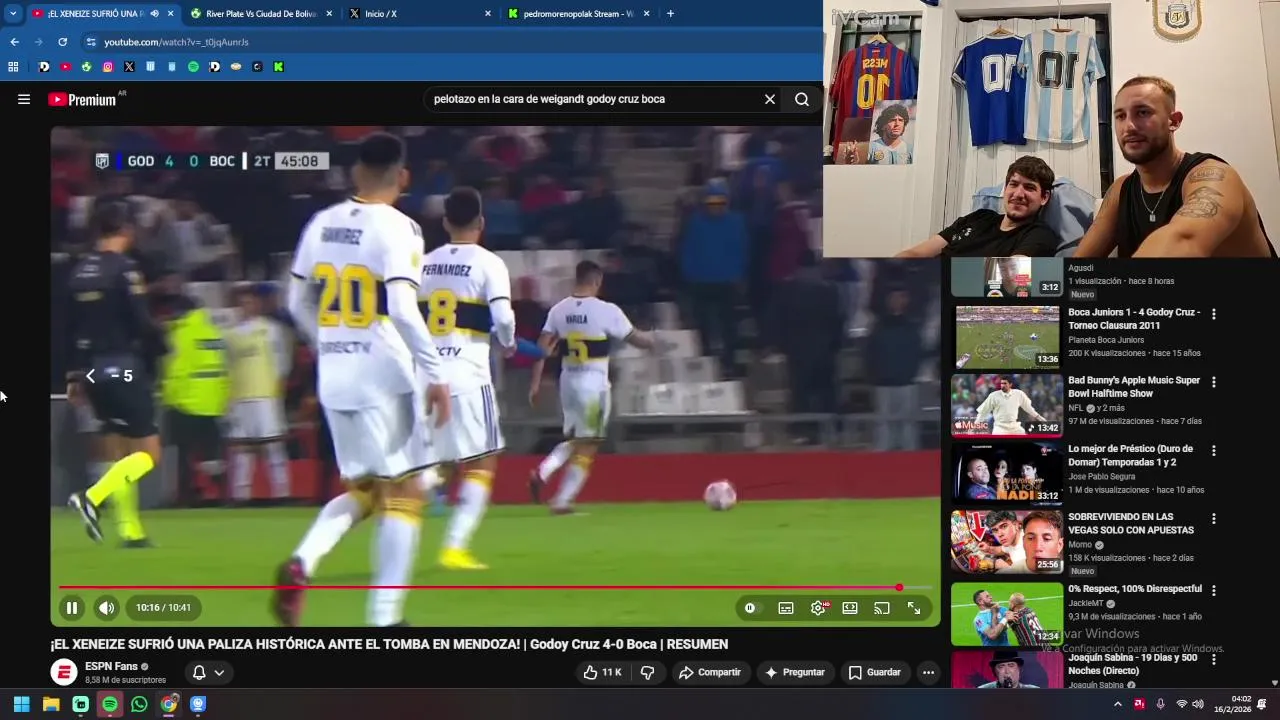Open options menu for Joaquín Sabina video
Viewport: 1280px width, 720px height.
coord(1214,659)
